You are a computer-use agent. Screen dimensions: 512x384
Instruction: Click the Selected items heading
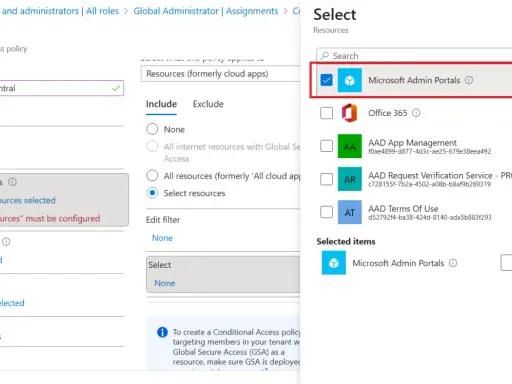(x=346, y=241)
